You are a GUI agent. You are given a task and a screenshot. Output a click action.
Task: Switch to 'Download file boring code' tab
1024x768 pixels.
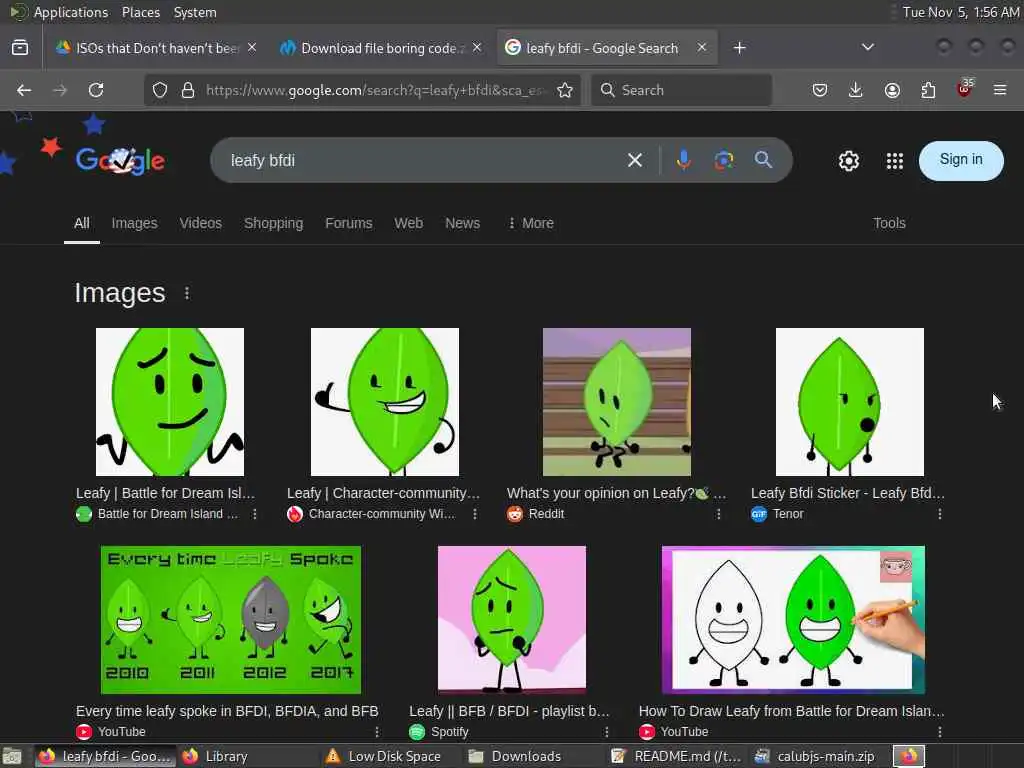[381, 48]
